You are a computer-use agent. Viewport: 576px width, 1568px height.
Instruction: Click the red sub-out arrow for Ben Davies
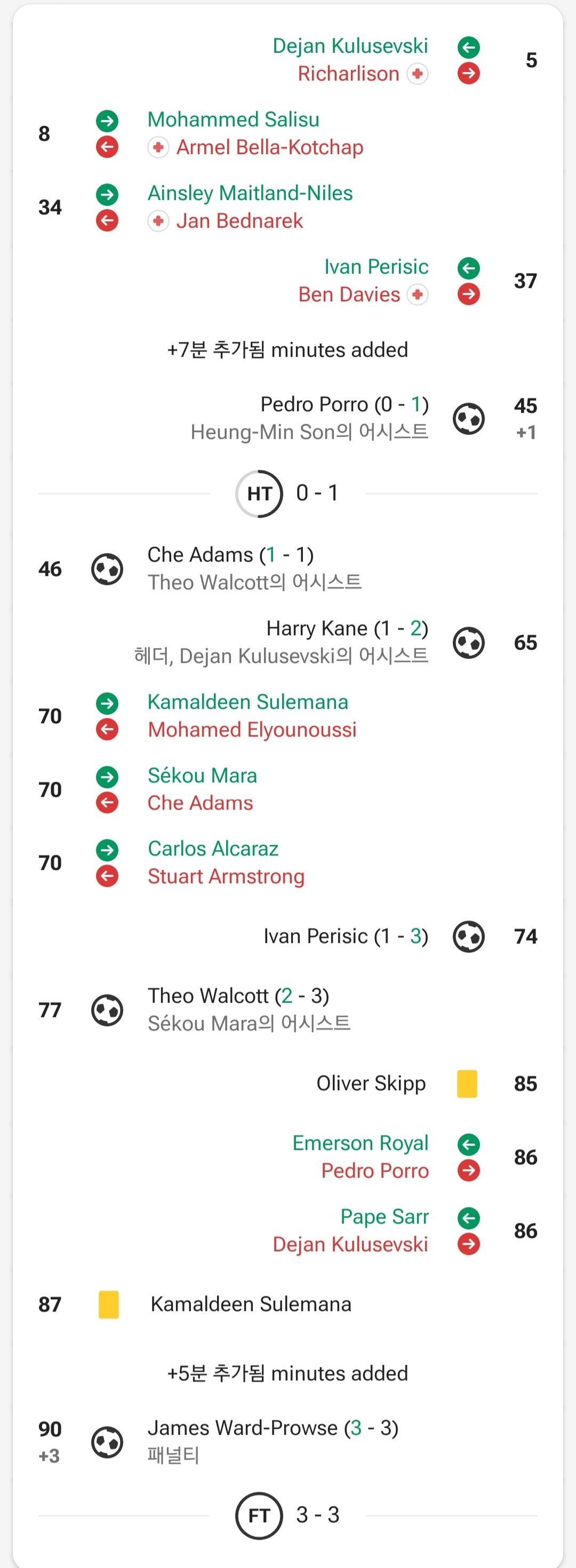pyautogui.click(x=468, y=294)
